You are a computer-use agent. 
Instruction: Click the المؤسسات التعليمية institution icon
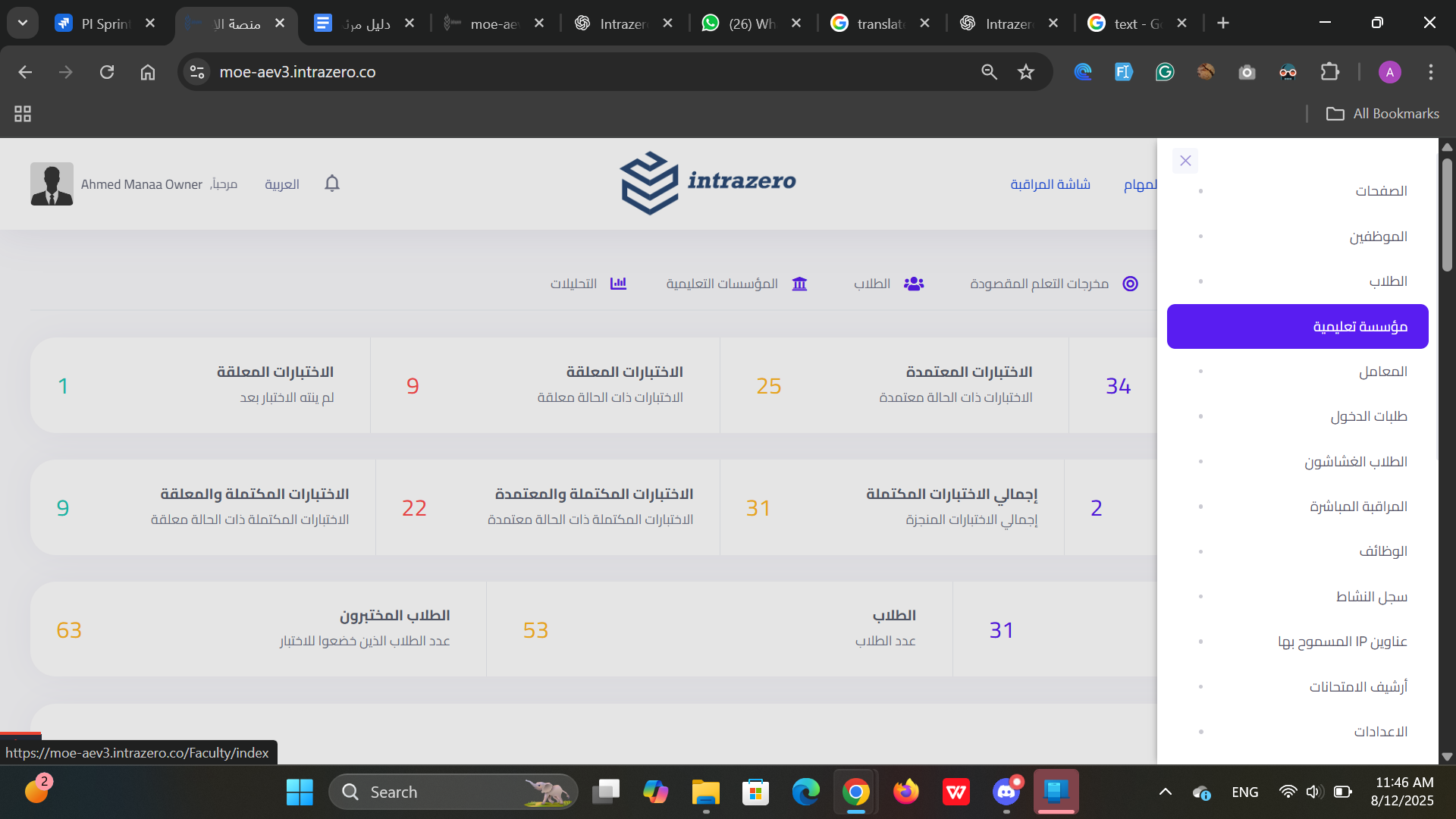(799, 284)
